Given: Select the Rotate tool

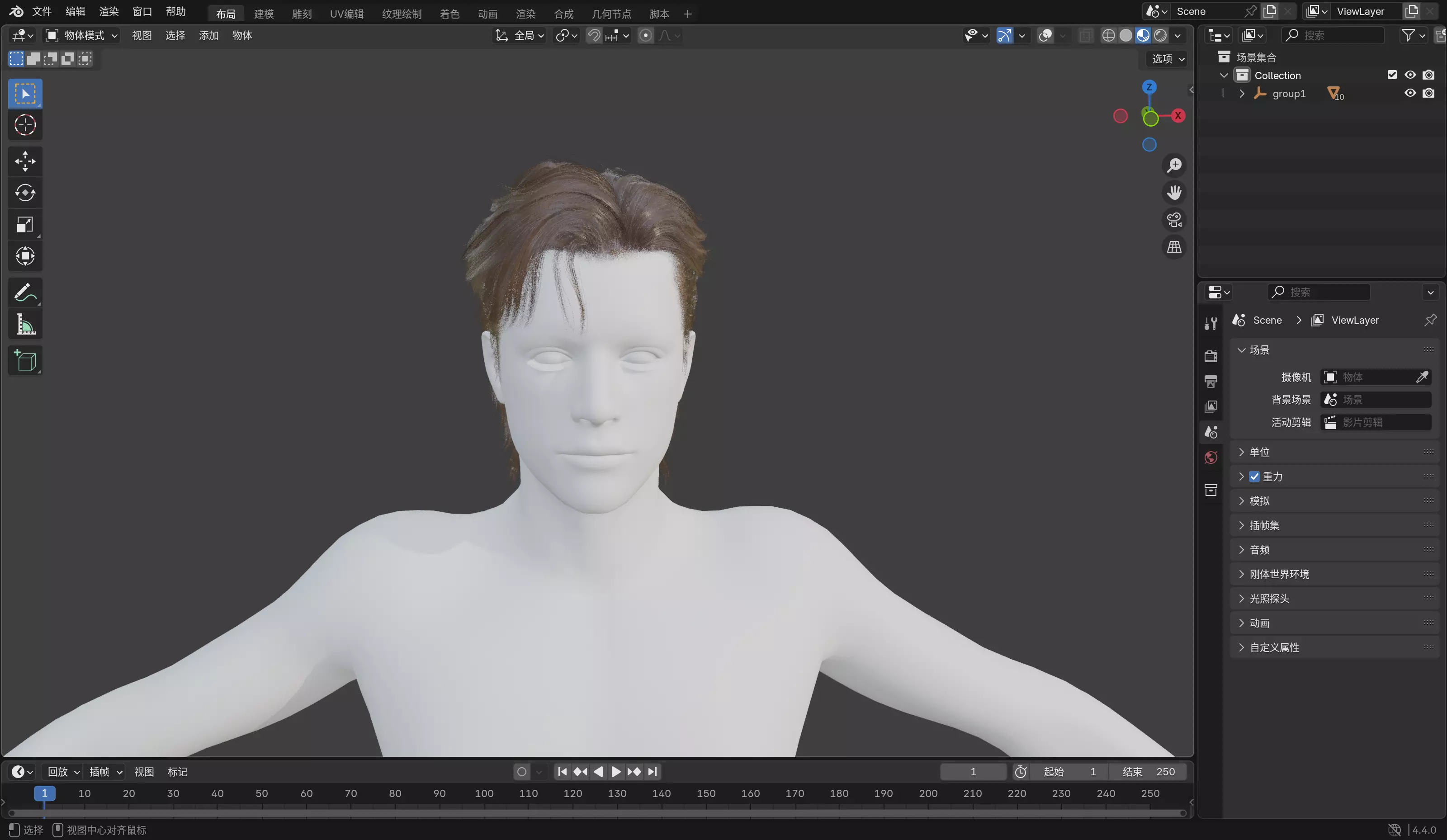Looking at the screenshot, I should (x=25, y=193).
